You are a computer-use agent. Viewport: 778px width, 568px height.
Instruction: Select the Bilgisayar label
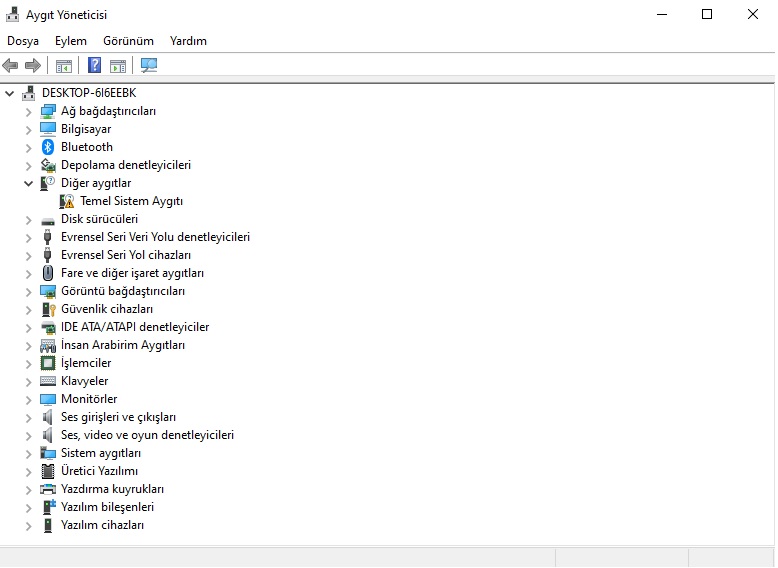point(86,129)
